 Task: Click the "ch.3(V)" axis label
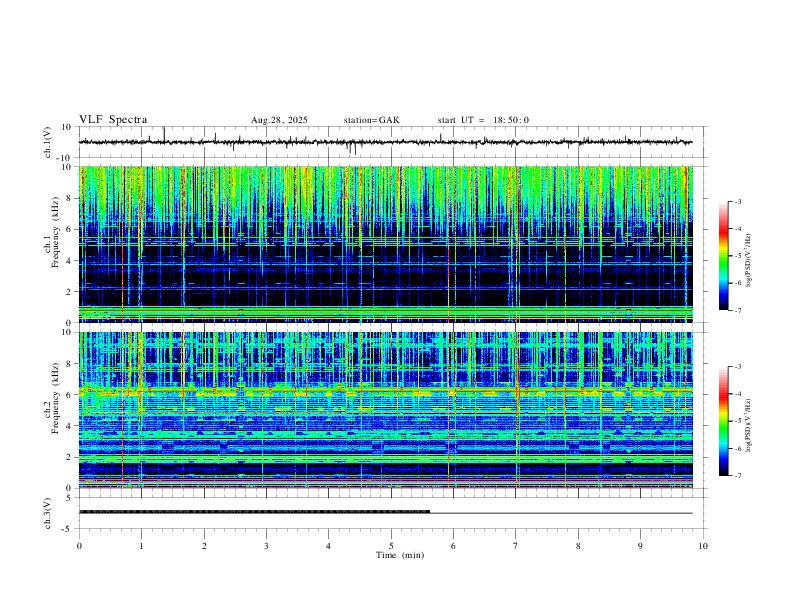tap(48, 513)
